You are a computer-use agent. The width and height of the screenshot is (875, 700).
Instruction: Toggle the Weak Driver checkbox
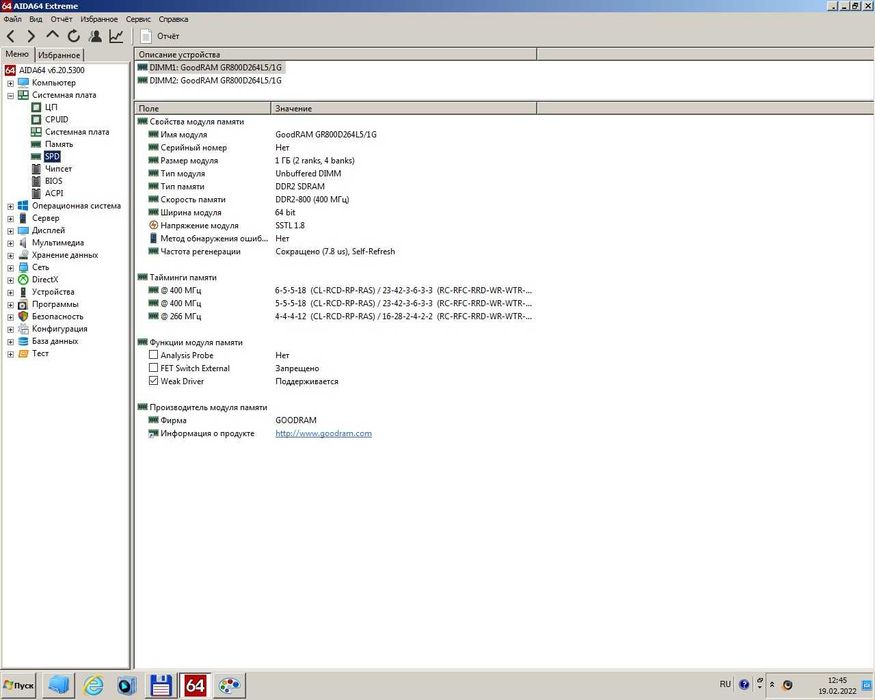(x=153, y=381)
